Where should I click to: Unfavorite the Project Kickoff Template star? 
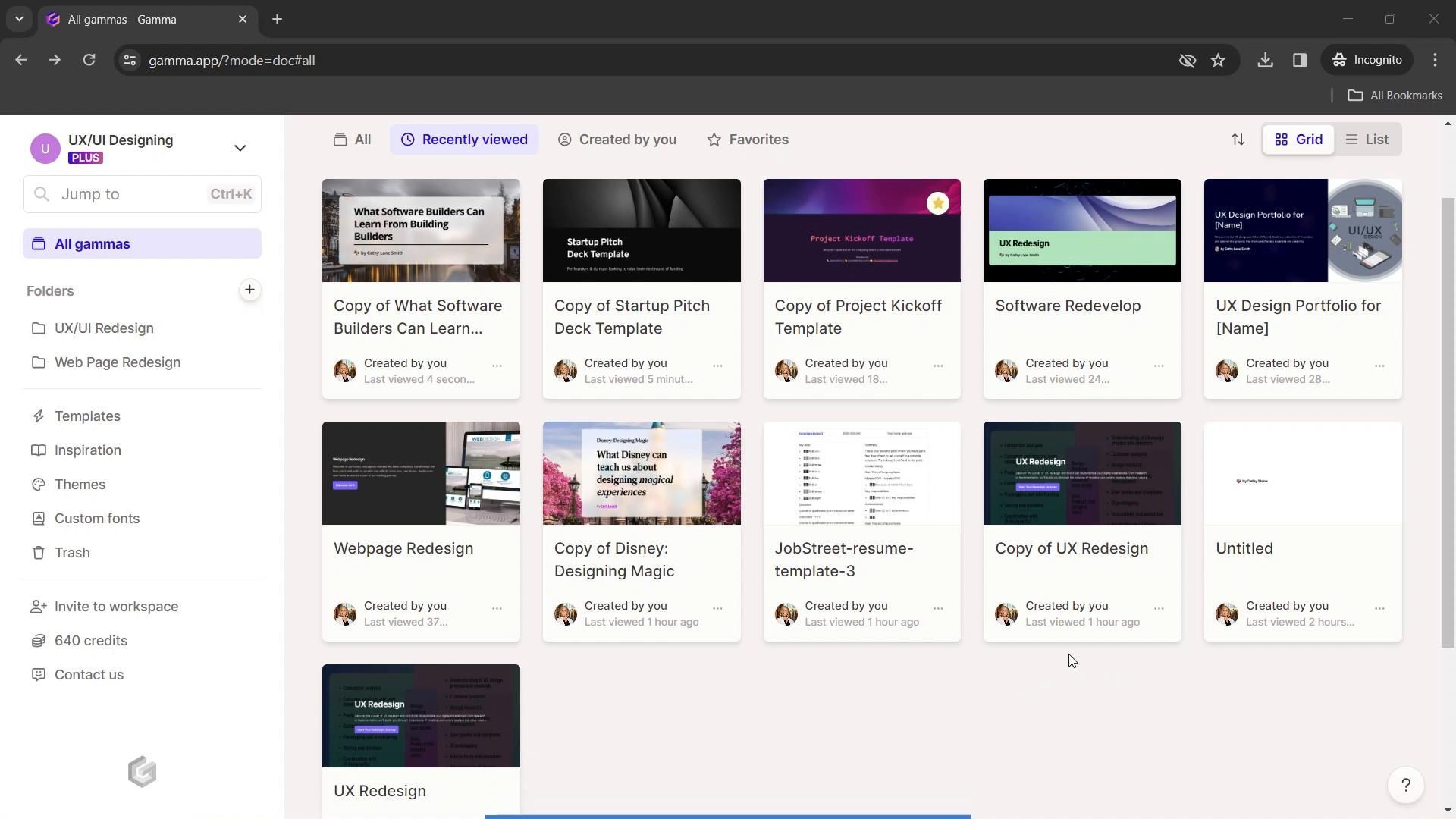point(938,203)
